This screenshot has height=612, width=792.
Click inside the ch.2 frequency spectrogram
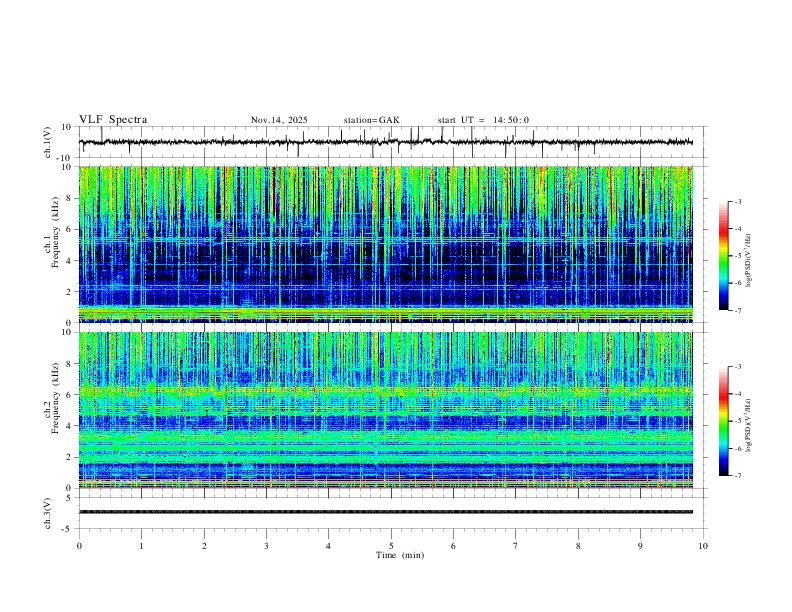(x=386, y=410)
